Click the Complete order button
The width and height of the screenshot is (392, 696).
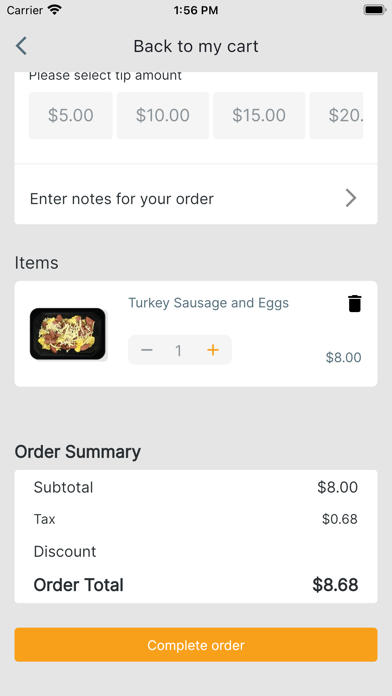[196, 645]
